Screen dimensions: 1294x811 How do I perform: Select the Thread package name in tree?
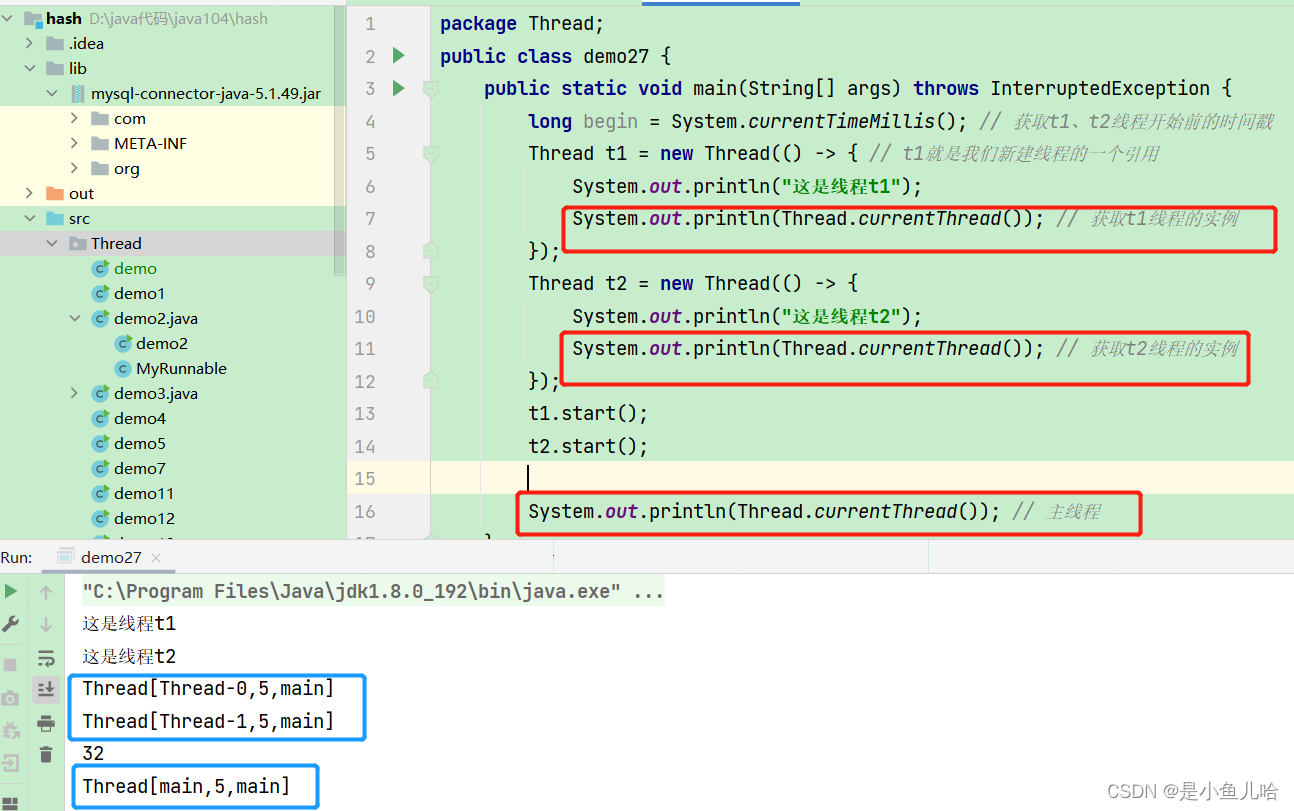(x=116, y=243)
